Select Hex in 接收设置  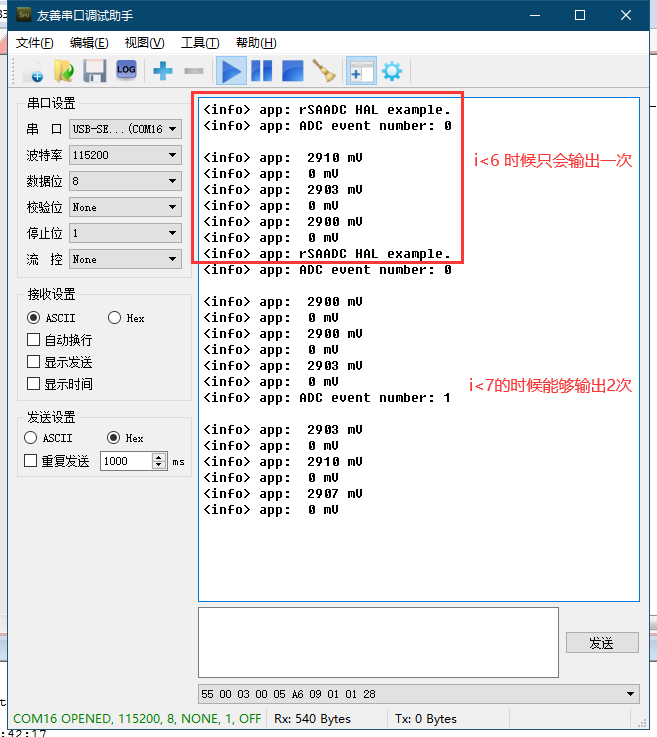(126, 318)
